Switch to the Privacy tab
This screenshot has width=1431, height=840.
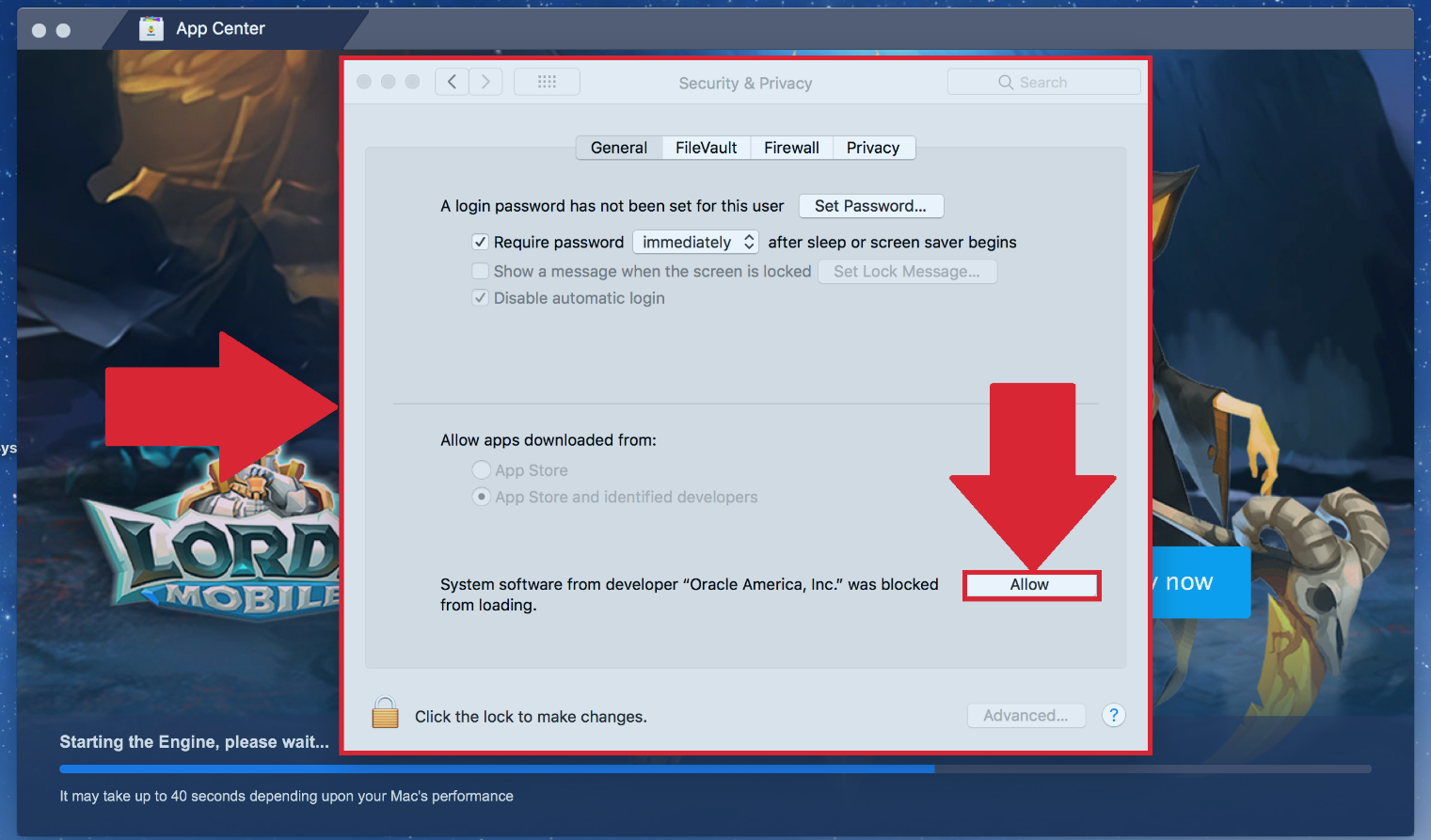pyautogui.click(x=873, y=148)
